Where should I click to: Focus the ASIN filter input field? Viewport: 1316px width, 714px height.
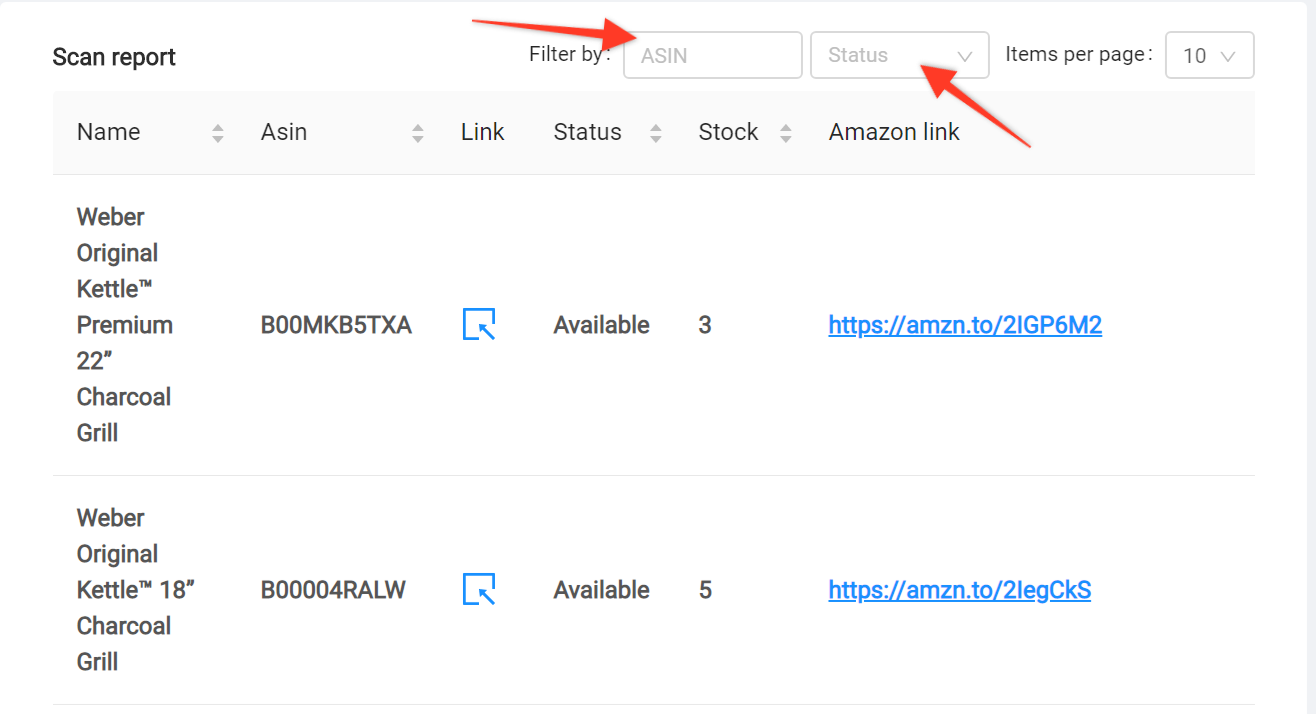[712, 56]
